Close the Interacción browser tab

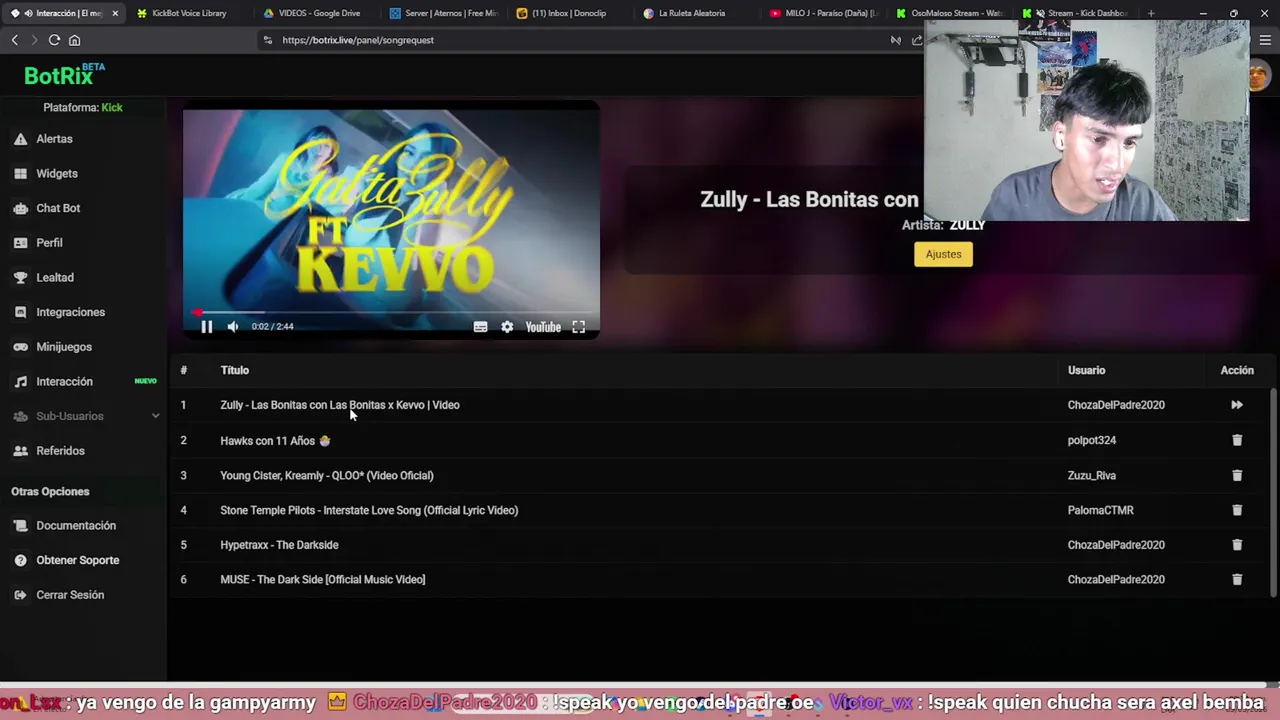[115, 13]
